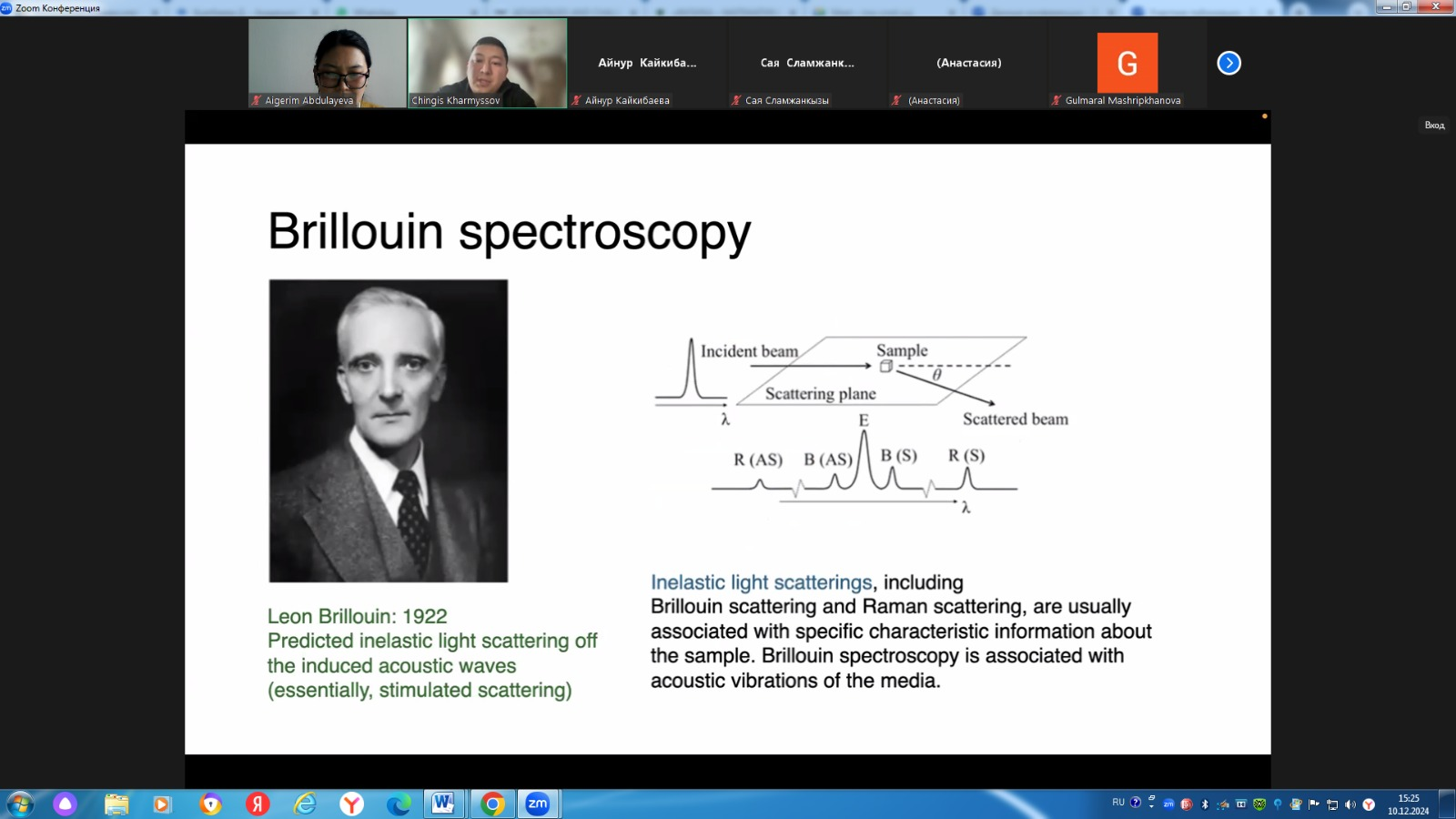Screen dimensions: 1456x819
Task: Expand the taskbar options small down arrow
Action: click(1151, 806)
